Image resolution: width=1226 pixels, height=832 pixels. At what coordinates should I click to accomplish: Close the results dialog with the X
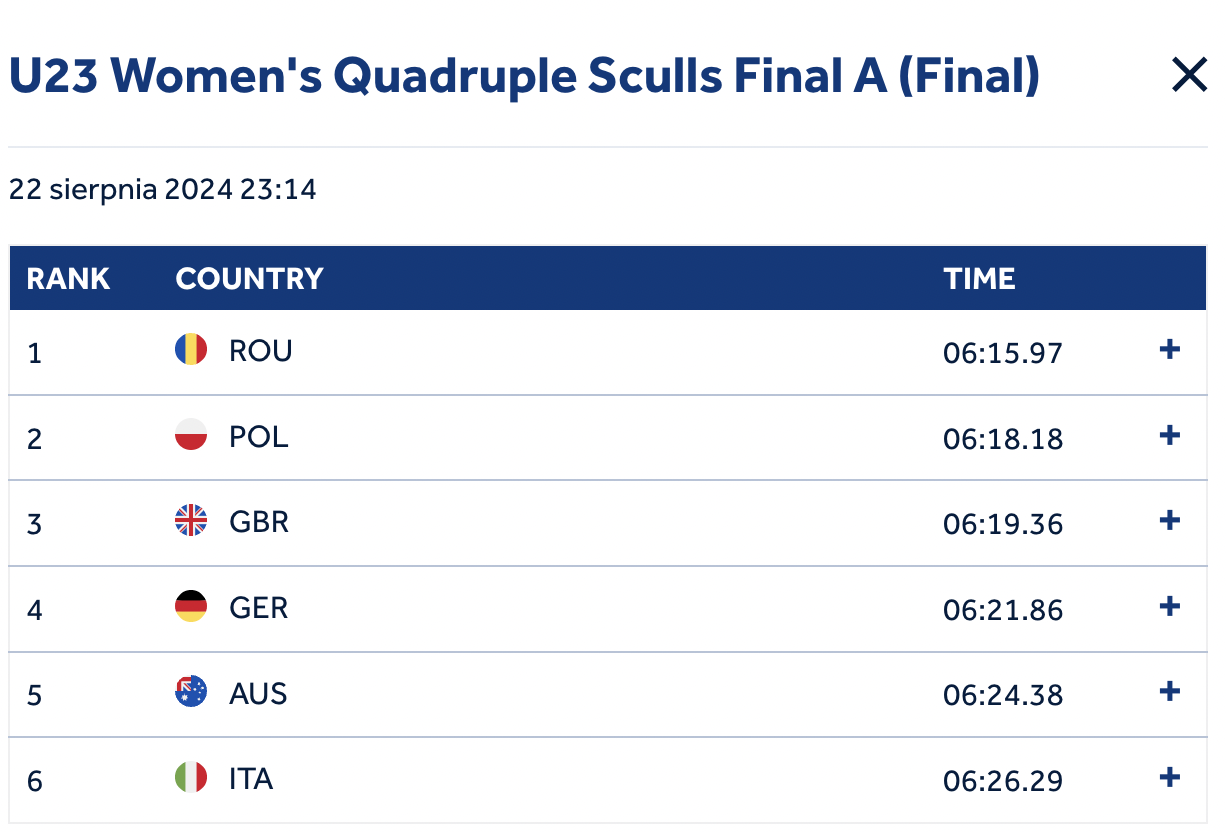coord(1189,75)
